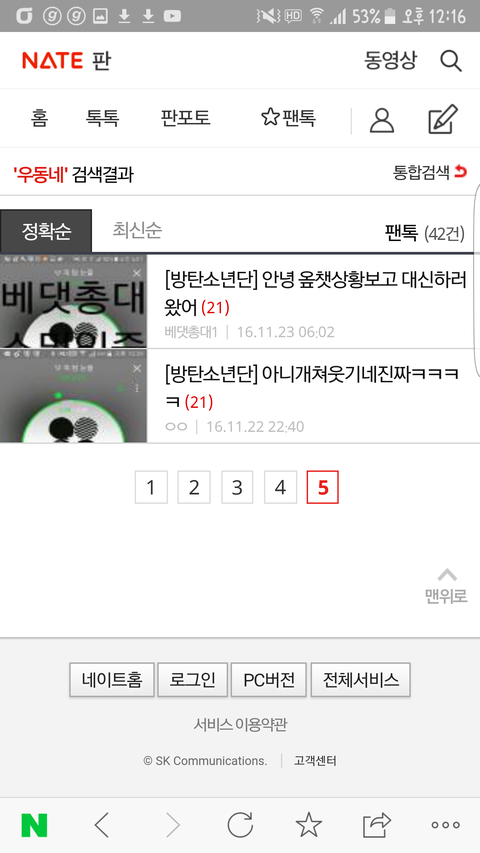Open the Naver N home icon
The width and height of the screenshot is (480, 853).
click(x=34, y=826)
